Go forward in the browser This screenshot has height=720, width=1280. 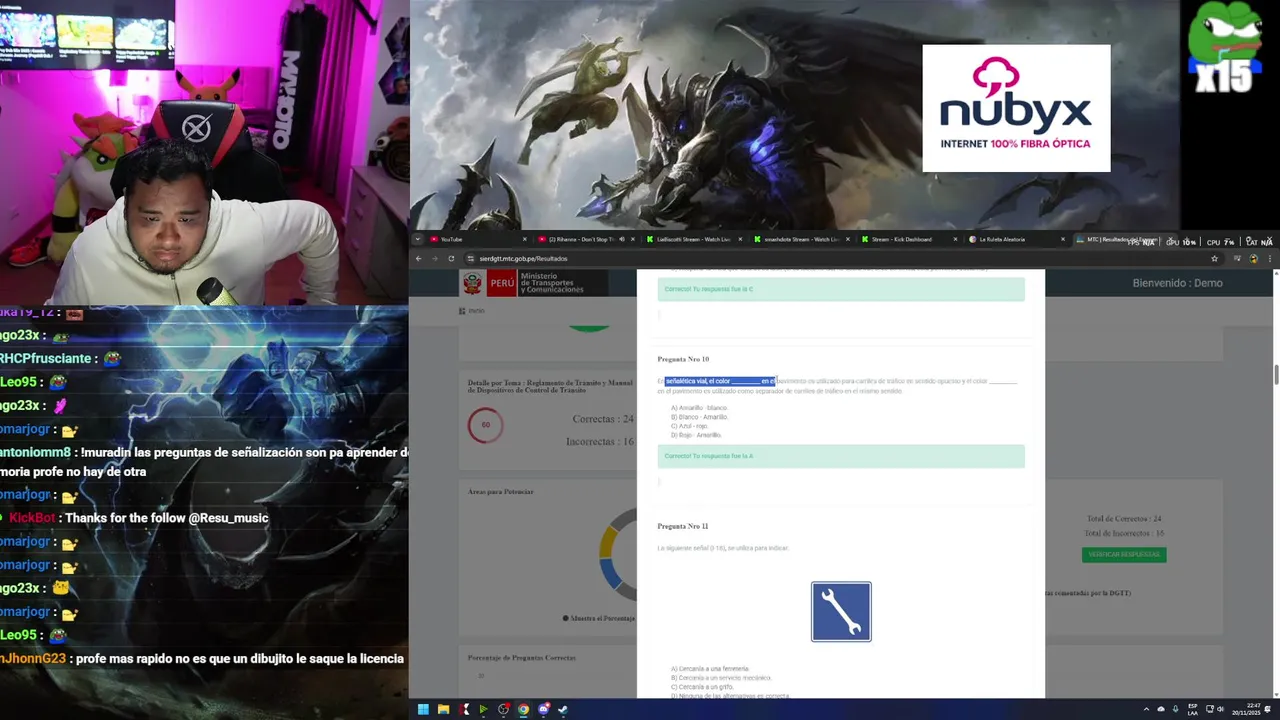click(435, 258)
